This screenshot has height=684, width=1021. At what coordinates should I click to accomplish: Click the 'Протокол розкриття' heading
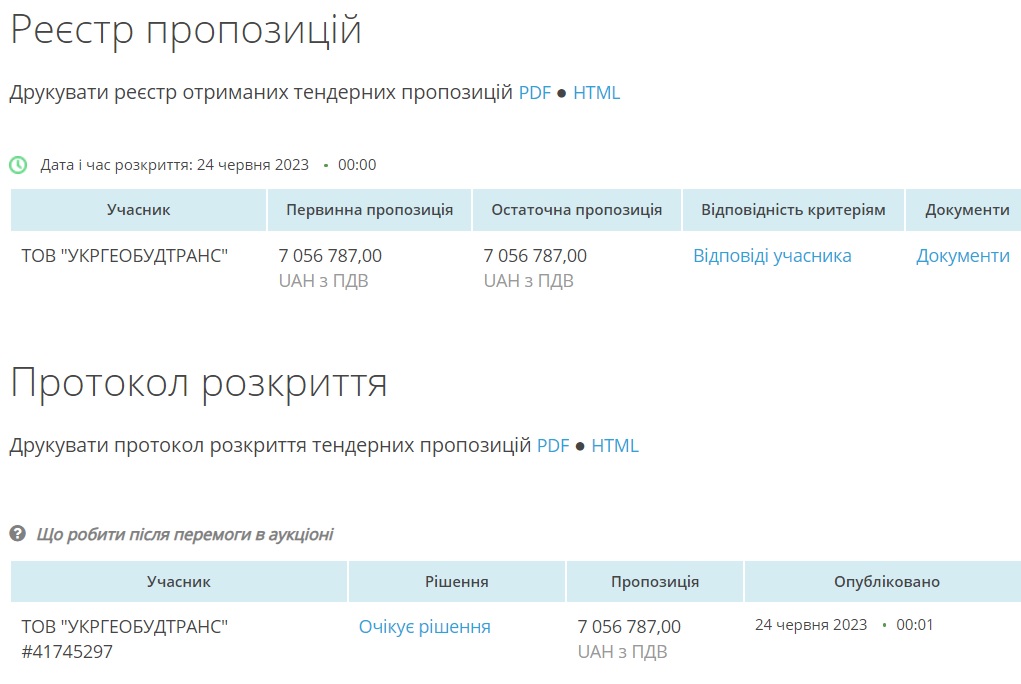199,383
